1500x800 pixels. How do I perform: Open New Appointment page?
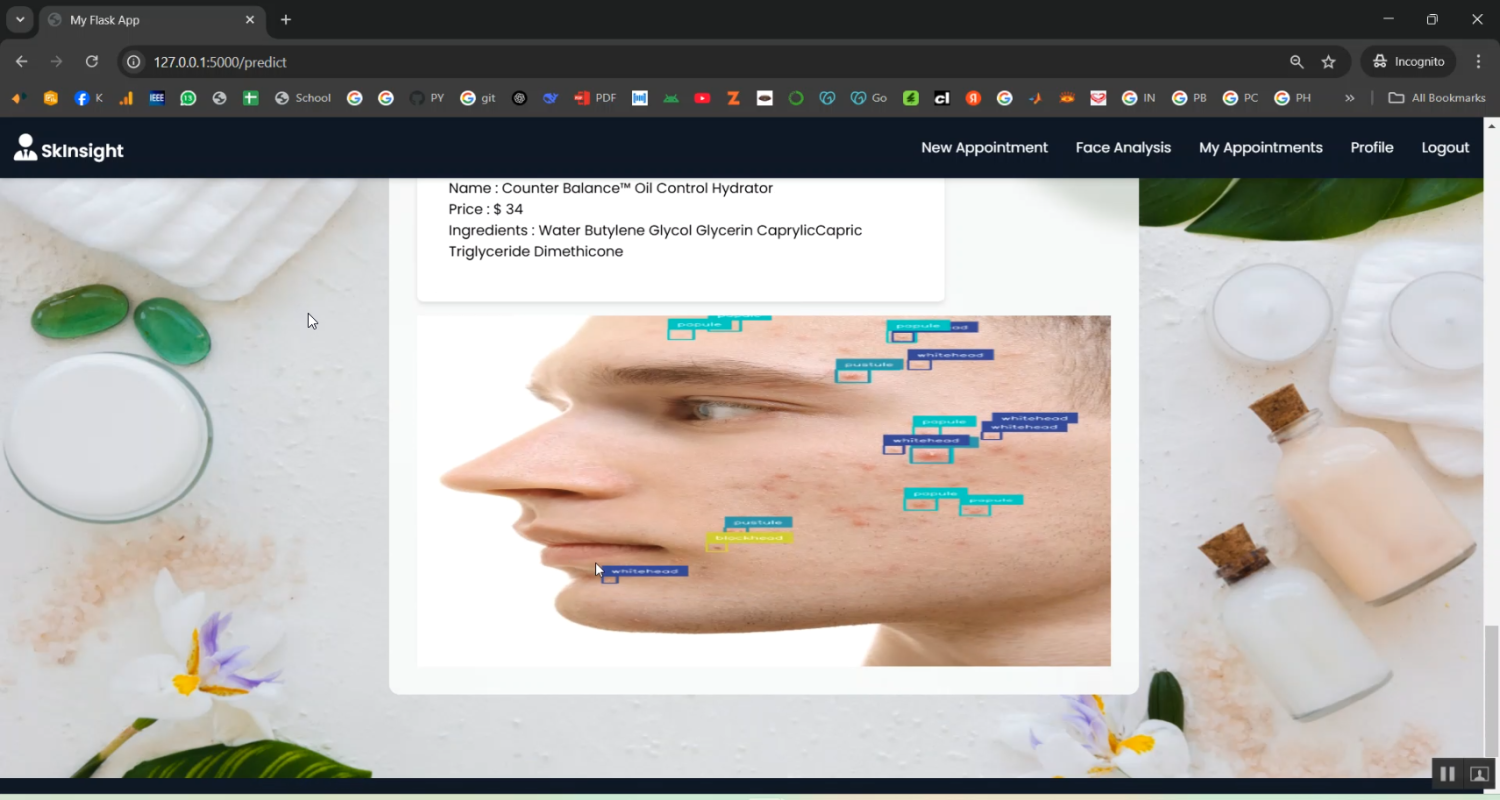pos(984,148)
